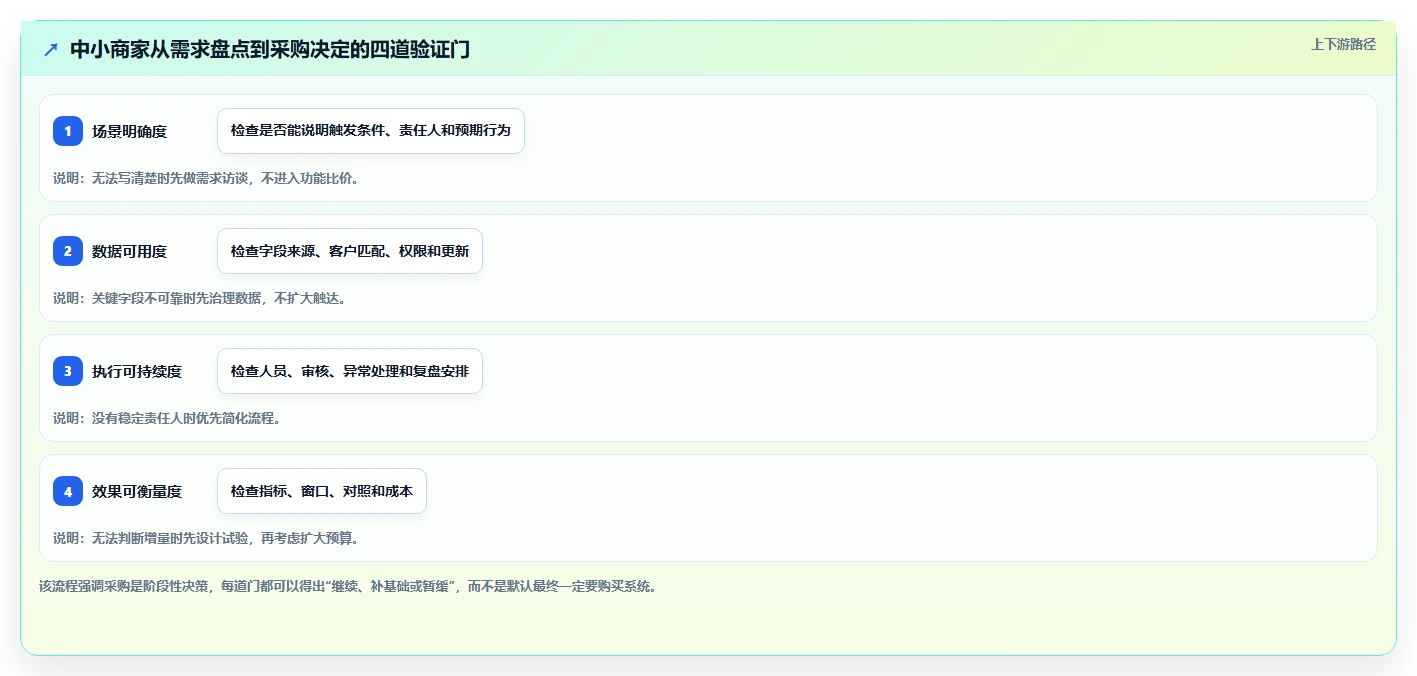Click the arrow icon beside the panel title
The width and height of the screenshot is (1417, 676).
[x=51, y=50]
